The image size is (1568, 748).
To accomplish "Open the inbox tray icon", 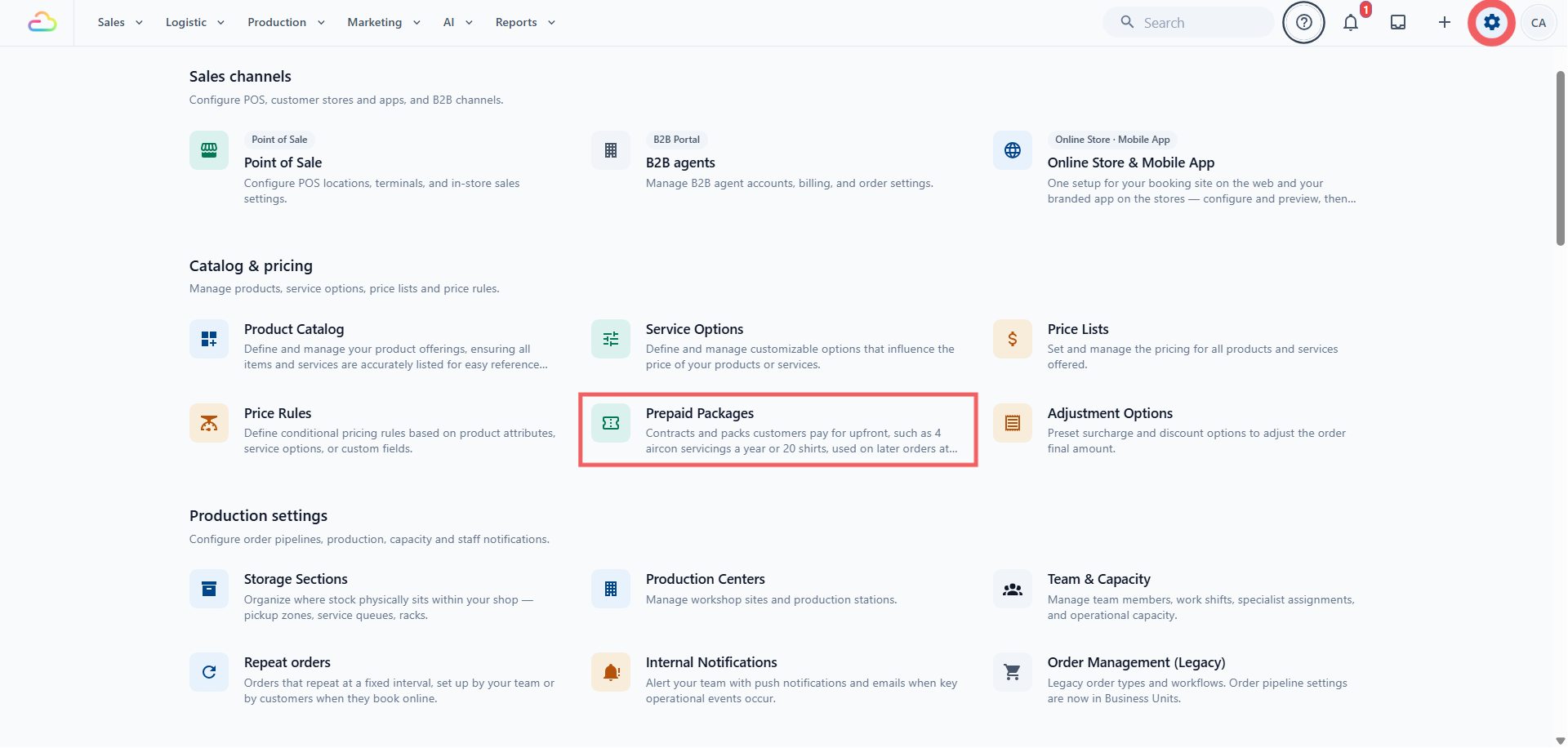I will 1398,23.
